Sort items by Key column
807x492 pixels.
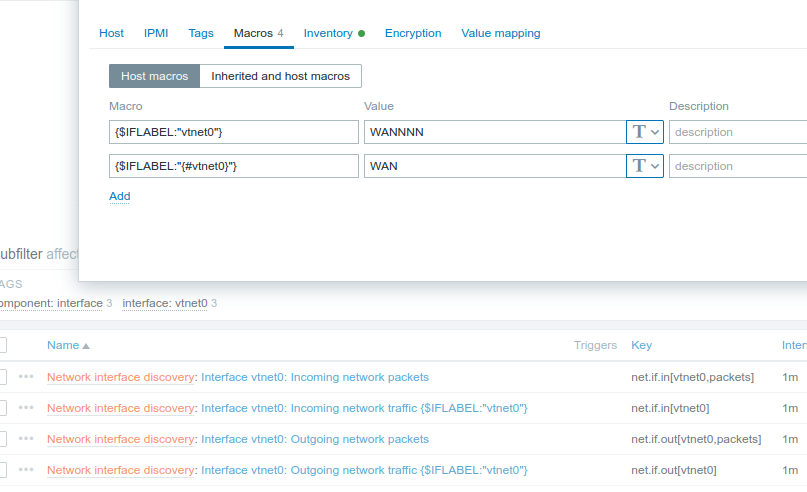pyautogui.click(x=641, y=345)
